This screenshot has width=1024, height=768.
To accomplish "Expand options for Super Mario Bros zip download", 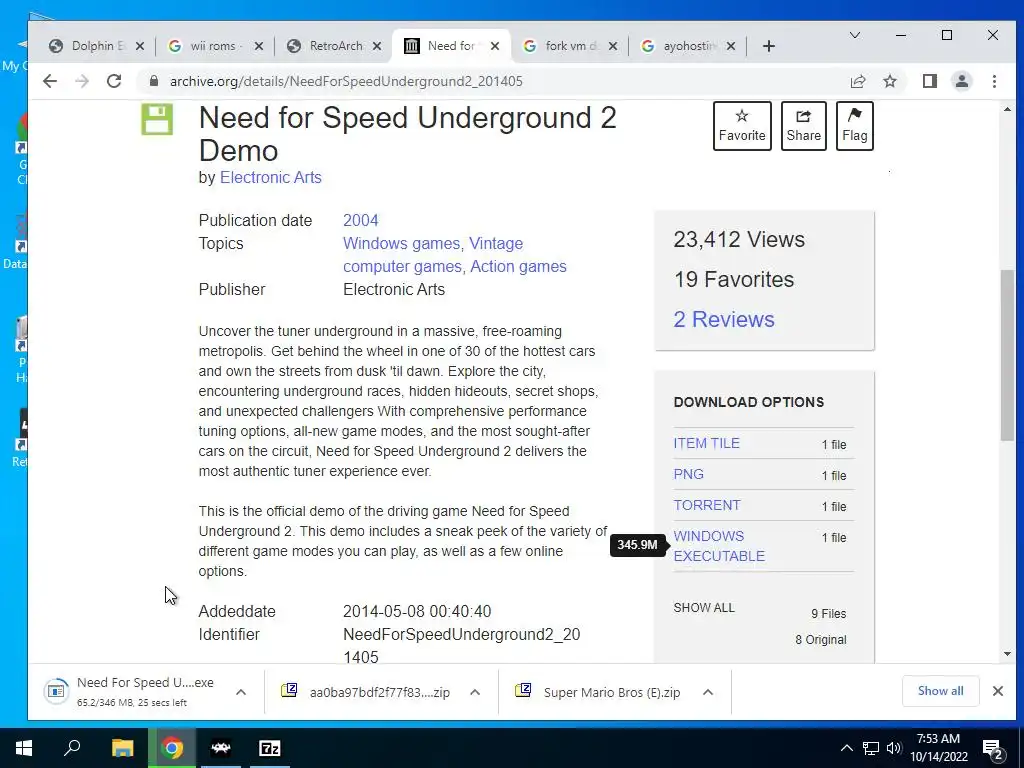I will point(707,692).
